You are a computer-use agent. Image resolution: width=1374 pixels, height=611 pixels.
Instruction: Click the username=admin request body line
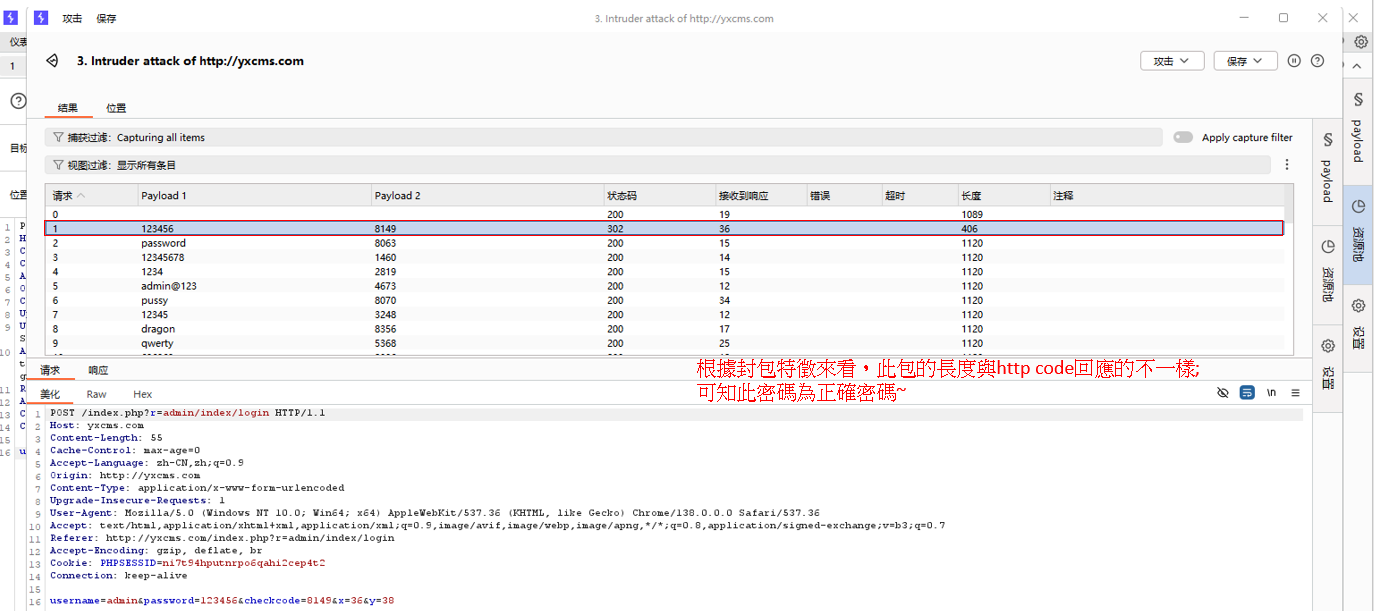point(222,601)
